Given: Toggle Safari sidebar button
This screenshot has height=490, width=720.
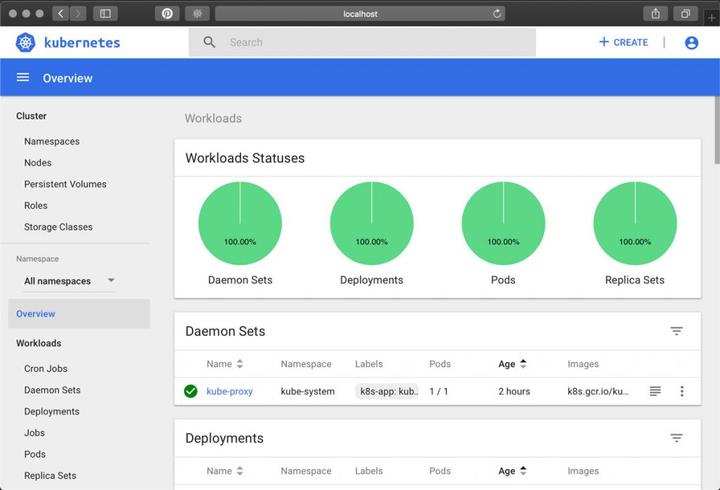Looking at the screenshot, I should 105,13.
